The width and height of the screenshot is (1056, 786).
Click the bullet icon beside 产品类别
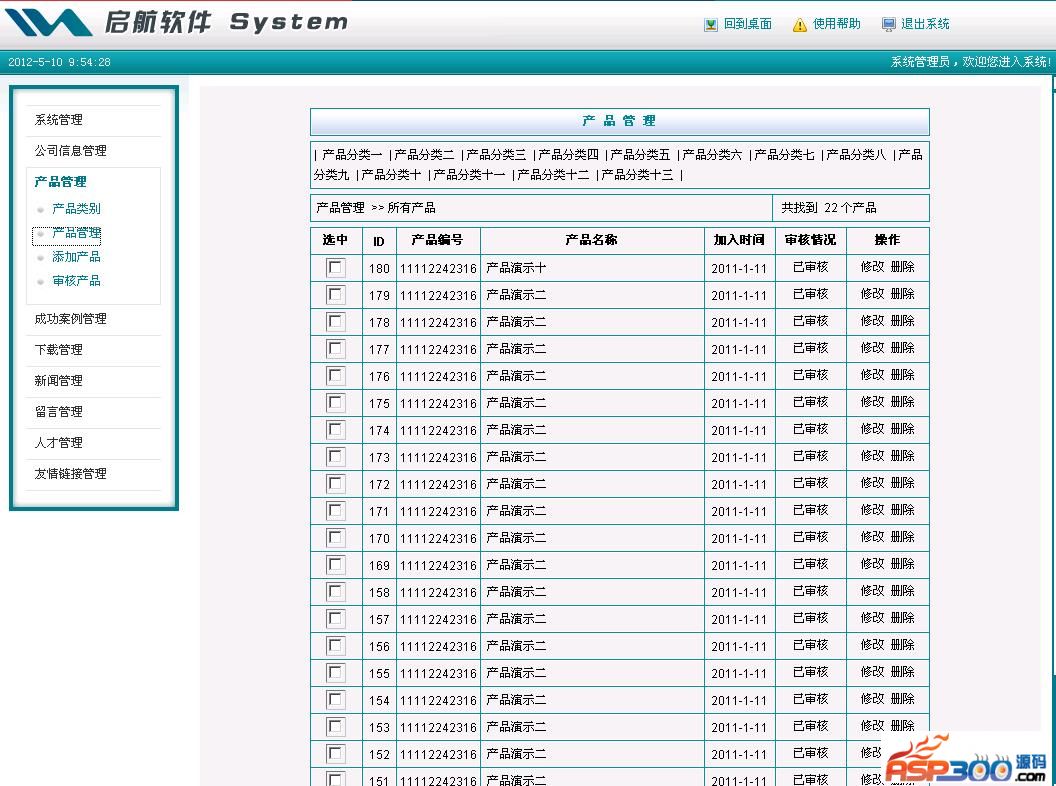pyautogui.click(x=40, y=210)
